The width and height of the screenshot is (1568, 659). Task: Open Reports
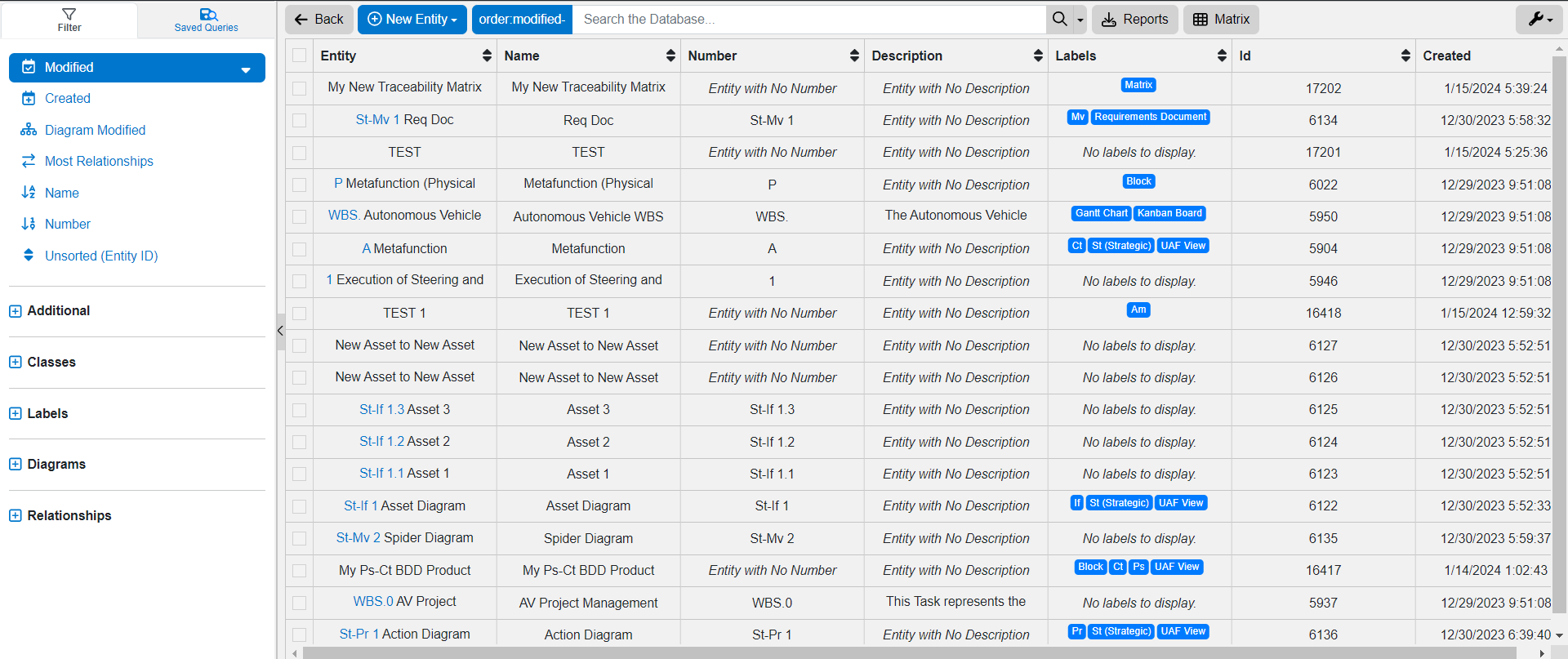click(1135, 20)
